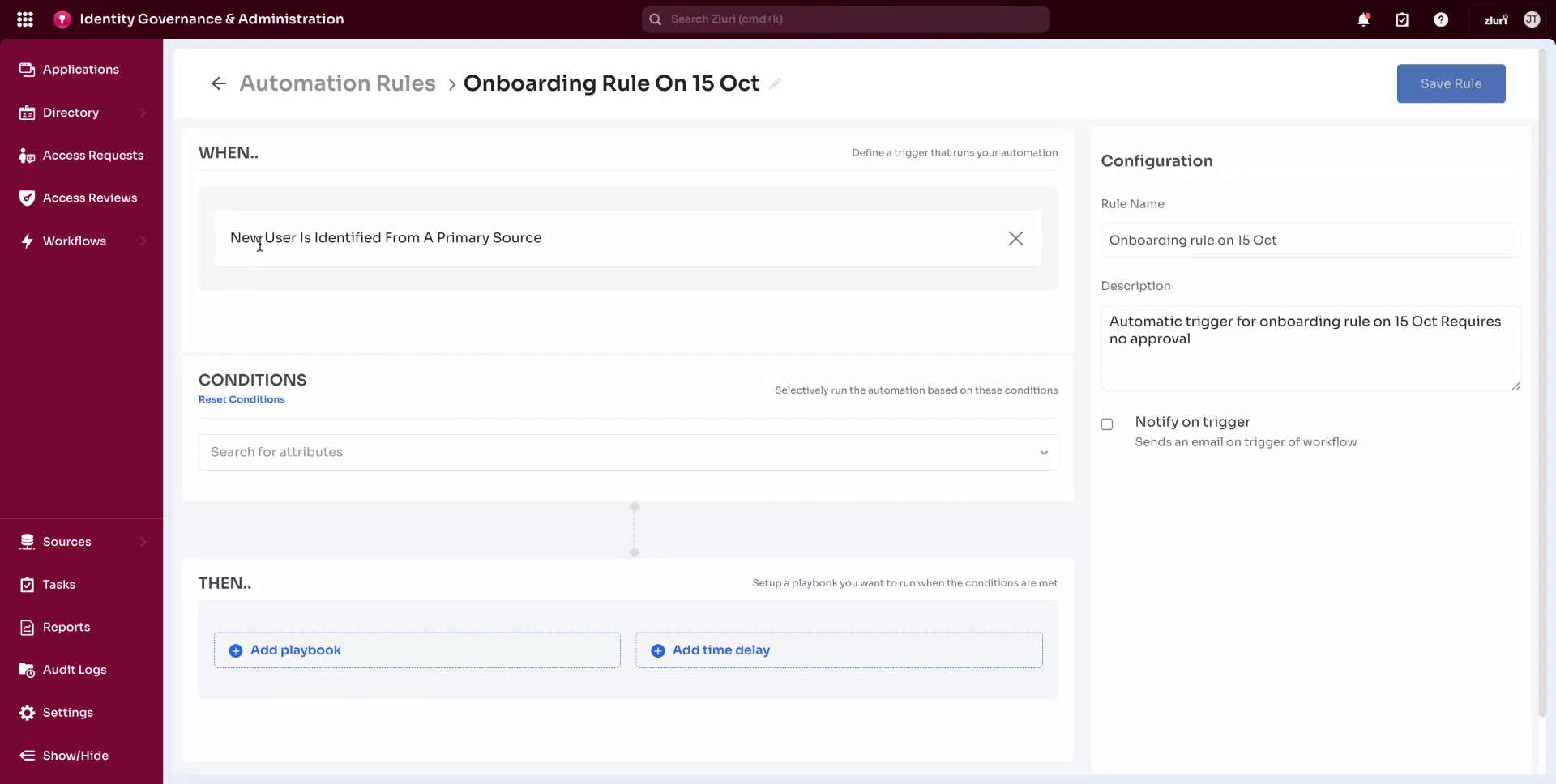
Task: Navigate to Automation Rules breadcrumb
Action: [x=337, y=83]
